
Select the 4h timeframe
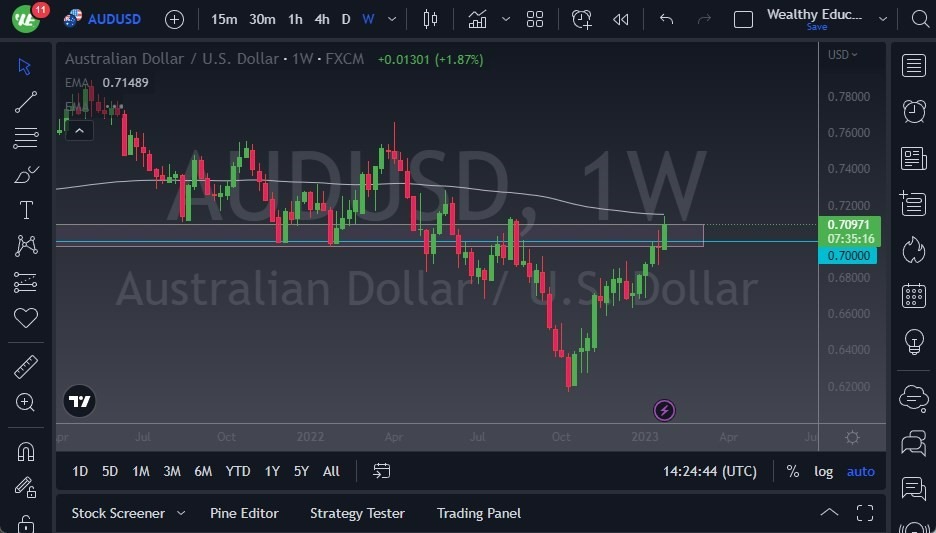[322, 20]
